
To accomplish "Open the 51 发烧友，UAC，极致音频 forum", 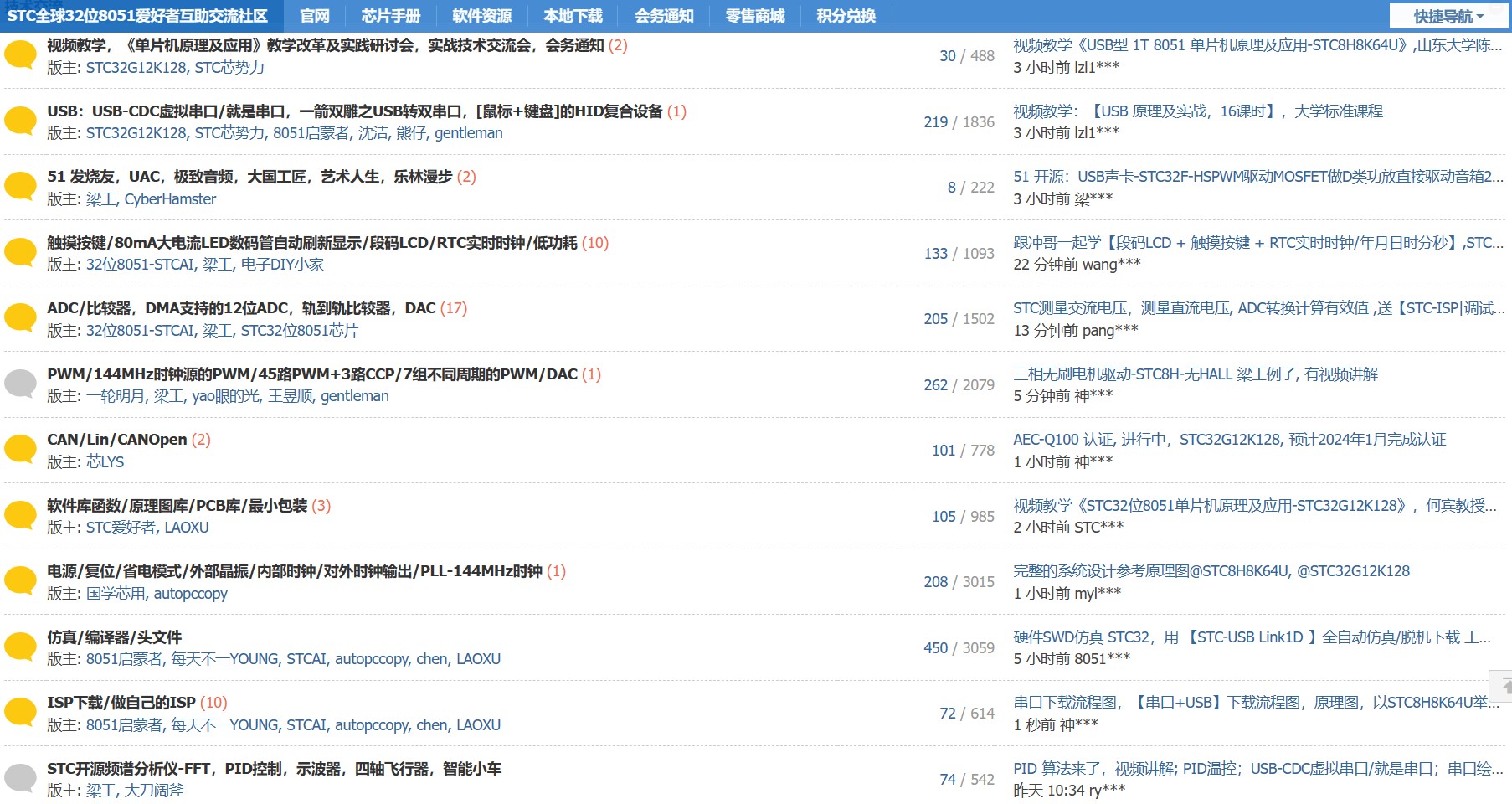I will coord(249,177).
